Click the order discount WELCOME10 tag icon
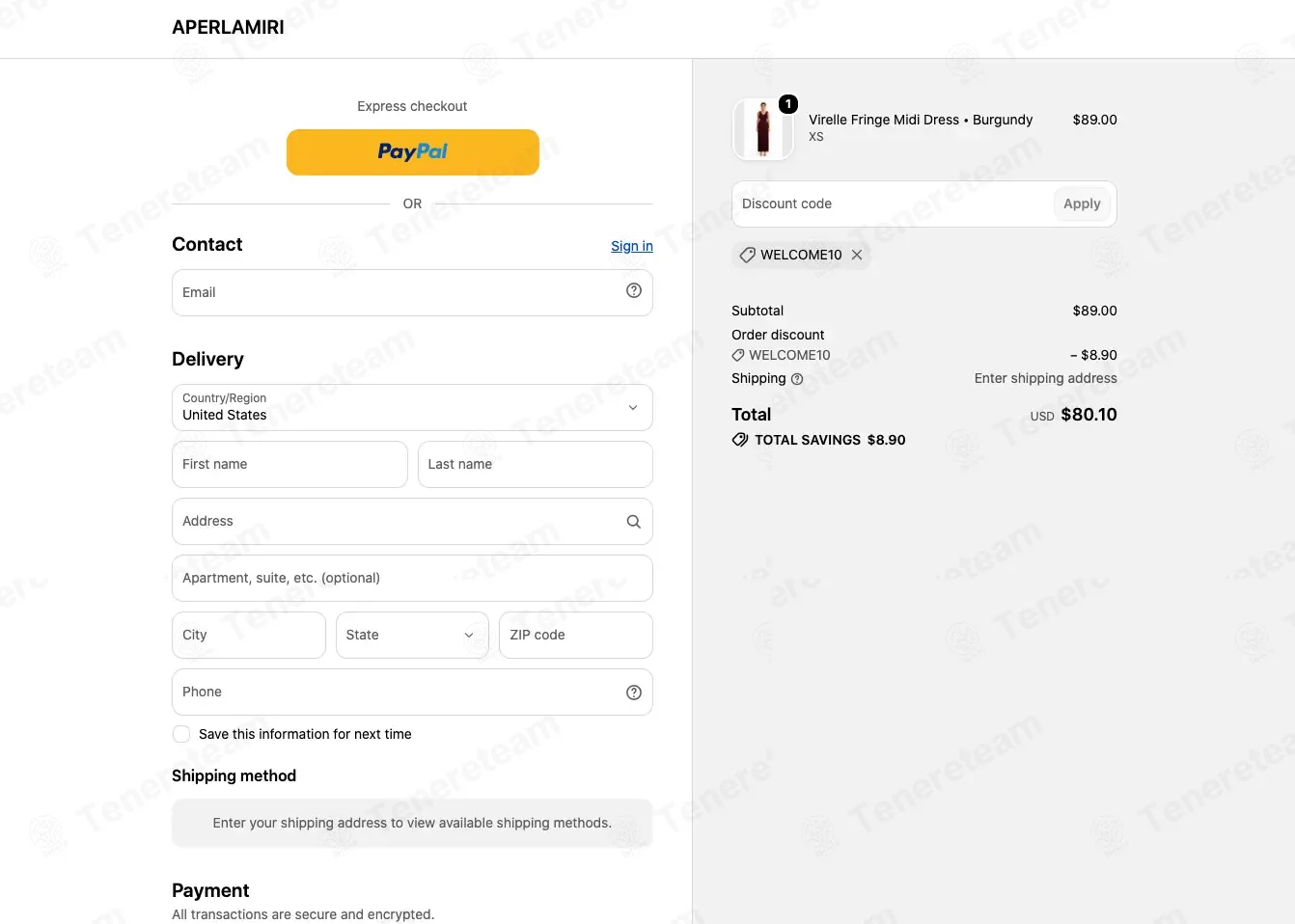 pyautogui.click(x=738, y=355)
